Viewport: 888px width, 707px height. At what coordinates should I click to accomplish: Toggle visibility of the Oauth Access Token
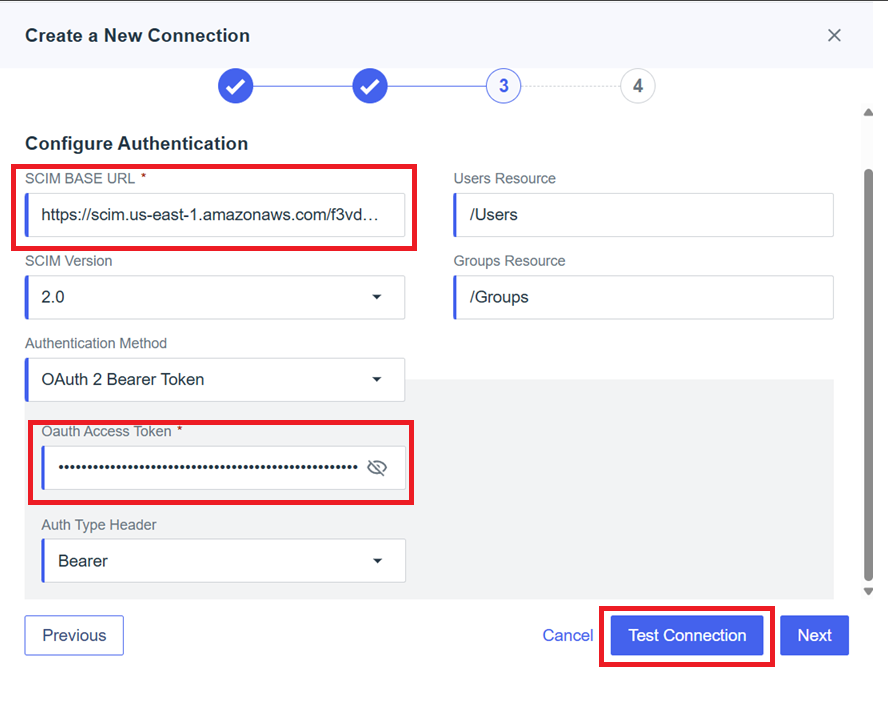click(378, 467)
